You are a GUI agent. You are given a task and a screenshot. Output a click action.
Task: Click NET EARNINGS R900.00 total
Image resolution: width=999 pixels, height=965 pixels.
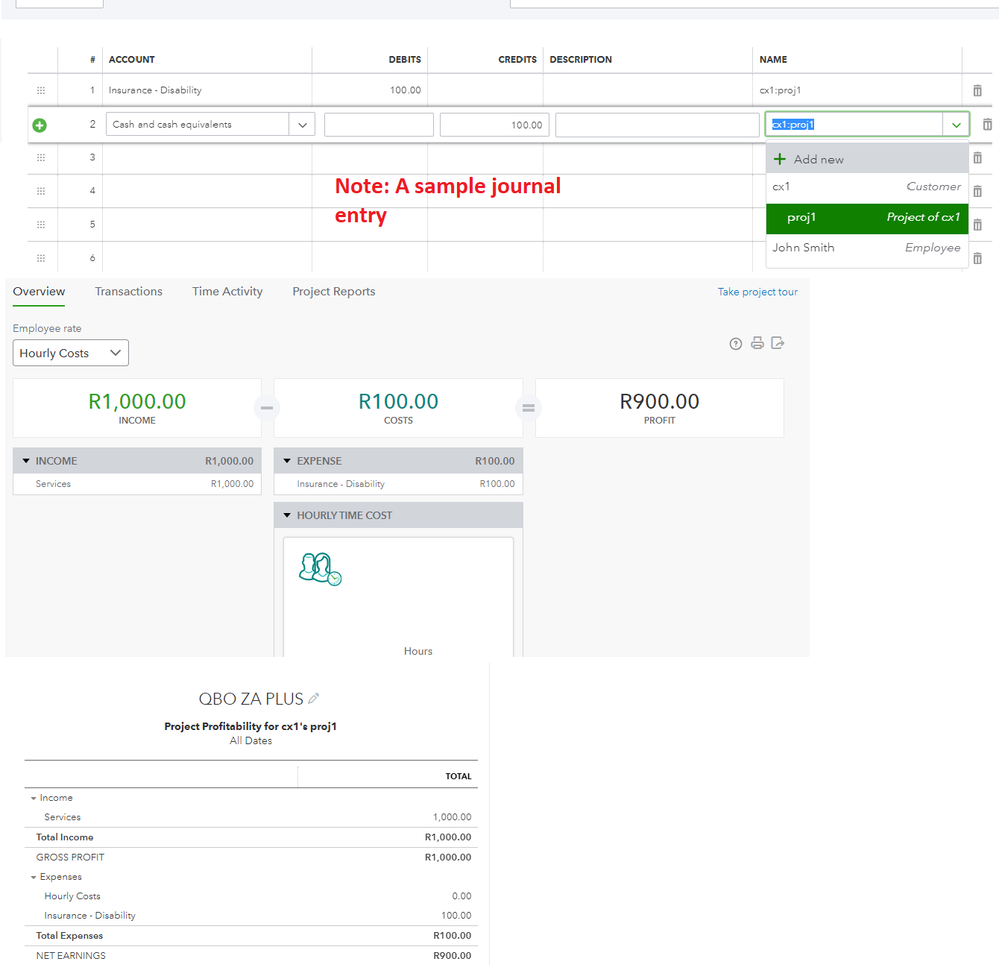point(452,955)
